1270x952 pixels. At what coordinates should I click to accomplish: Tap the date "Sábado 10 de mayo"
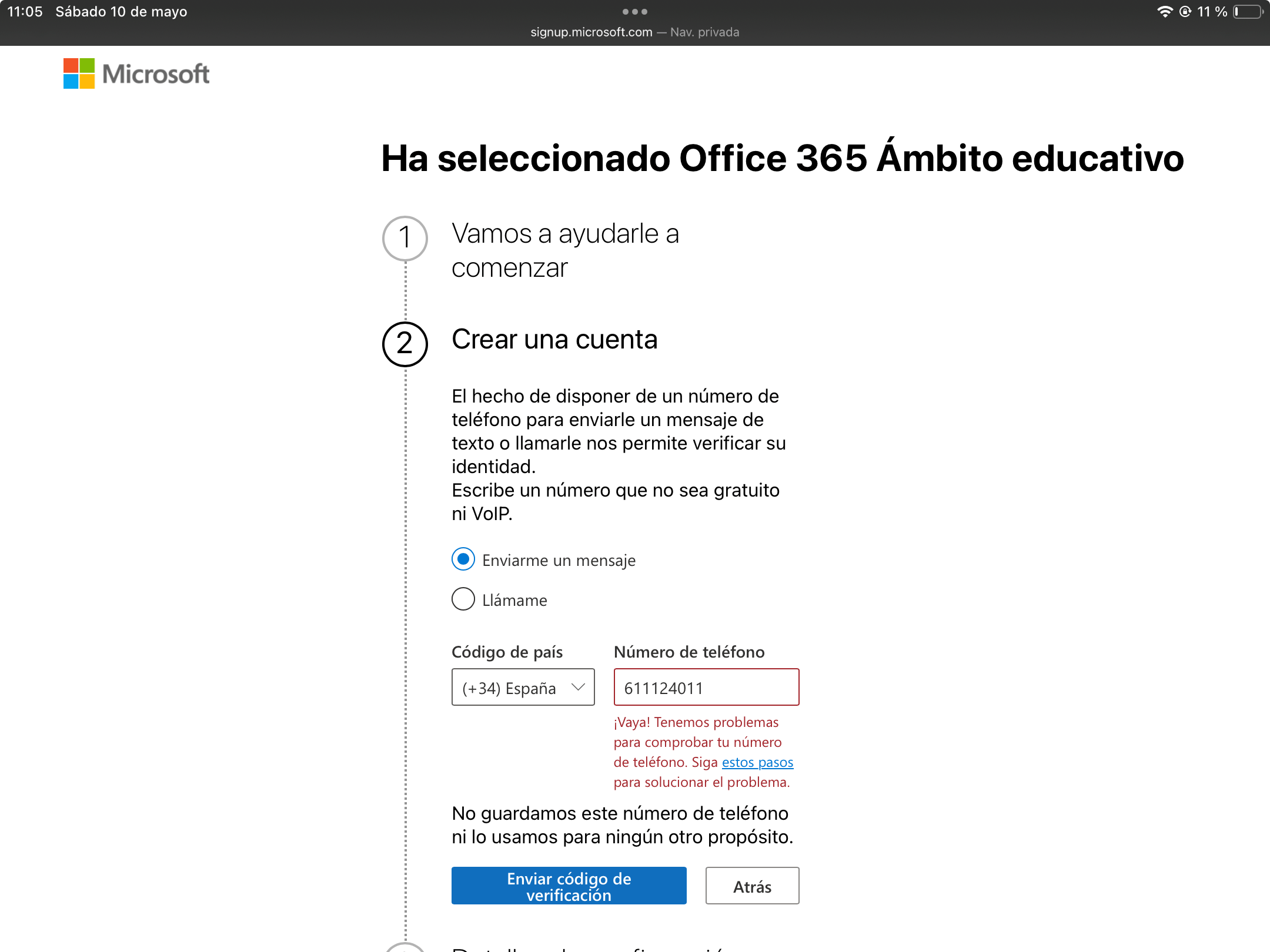point(121,12)
